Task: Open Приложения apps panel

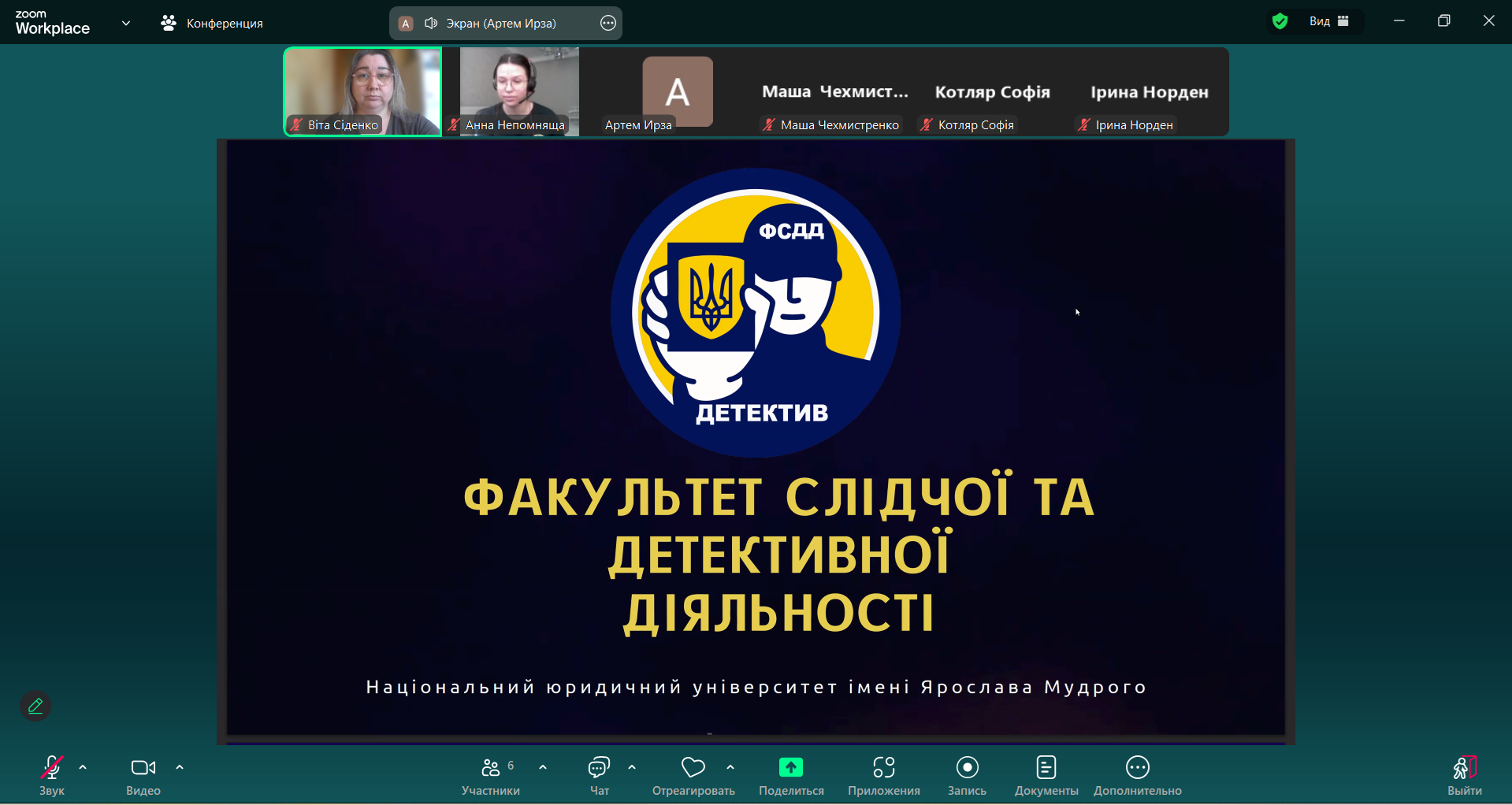Action: 884,776
